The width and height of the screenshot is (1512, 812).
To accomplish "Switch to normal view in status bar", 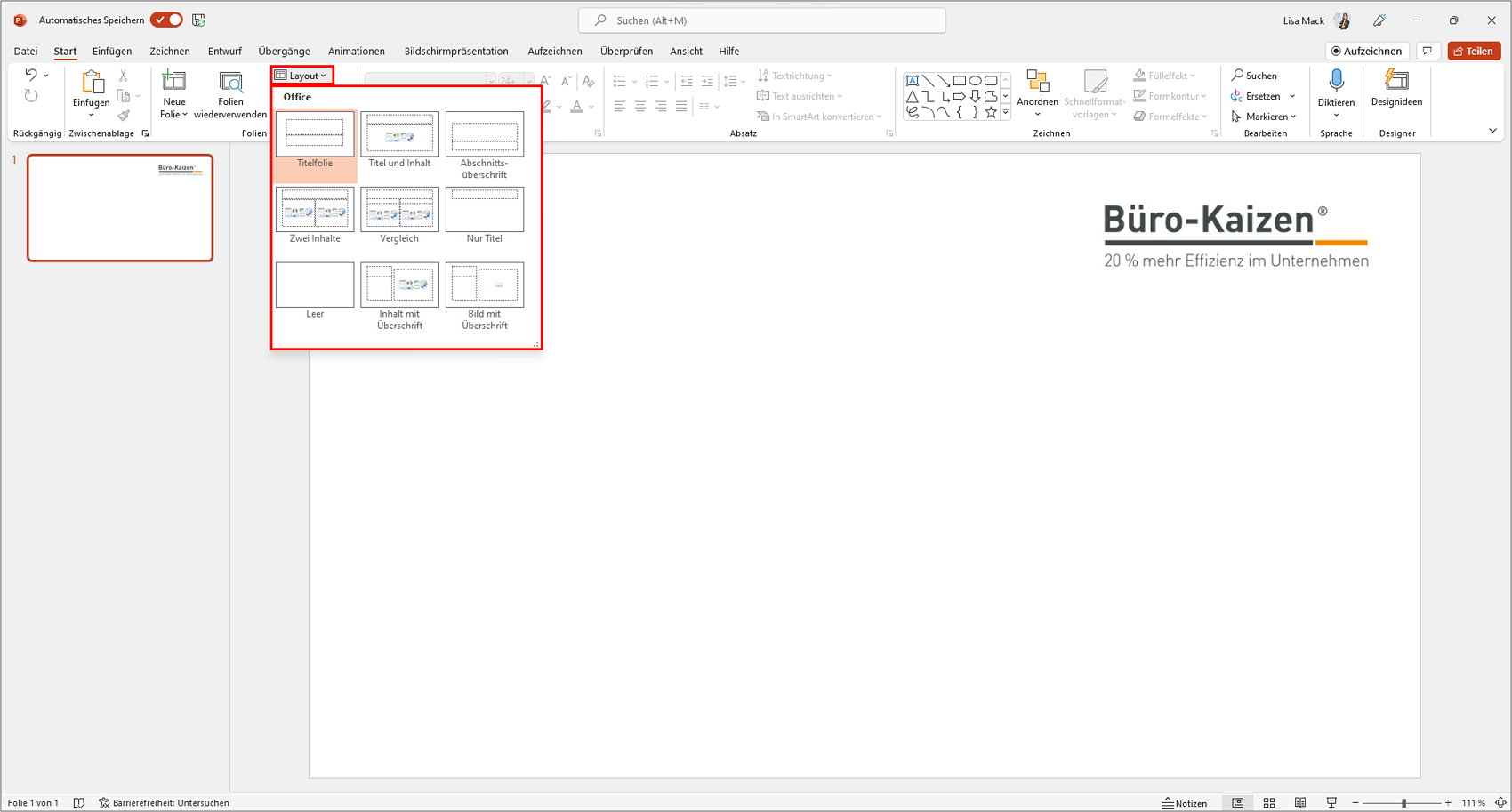I will tap(1237, 802).
